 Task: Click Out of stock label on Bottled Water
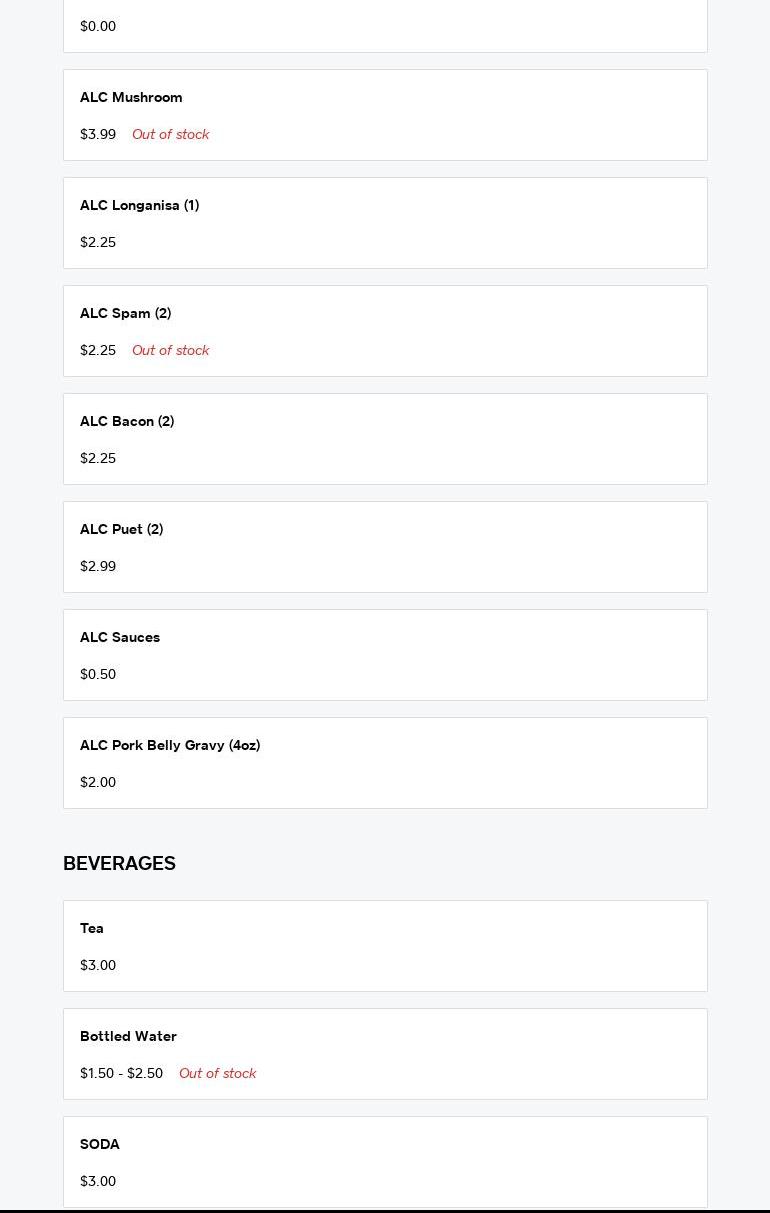coord(217,1074)
